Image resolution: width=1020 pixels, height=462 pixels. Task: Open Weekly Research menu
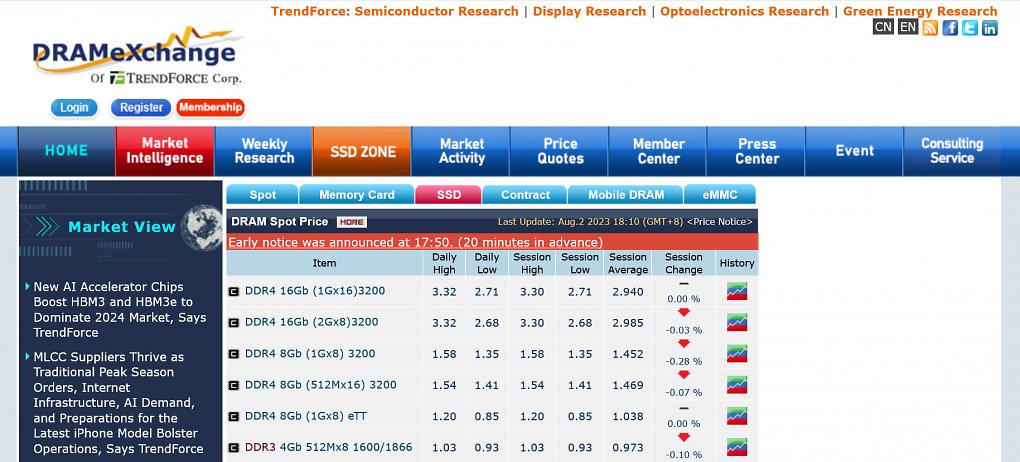[264, 151]
